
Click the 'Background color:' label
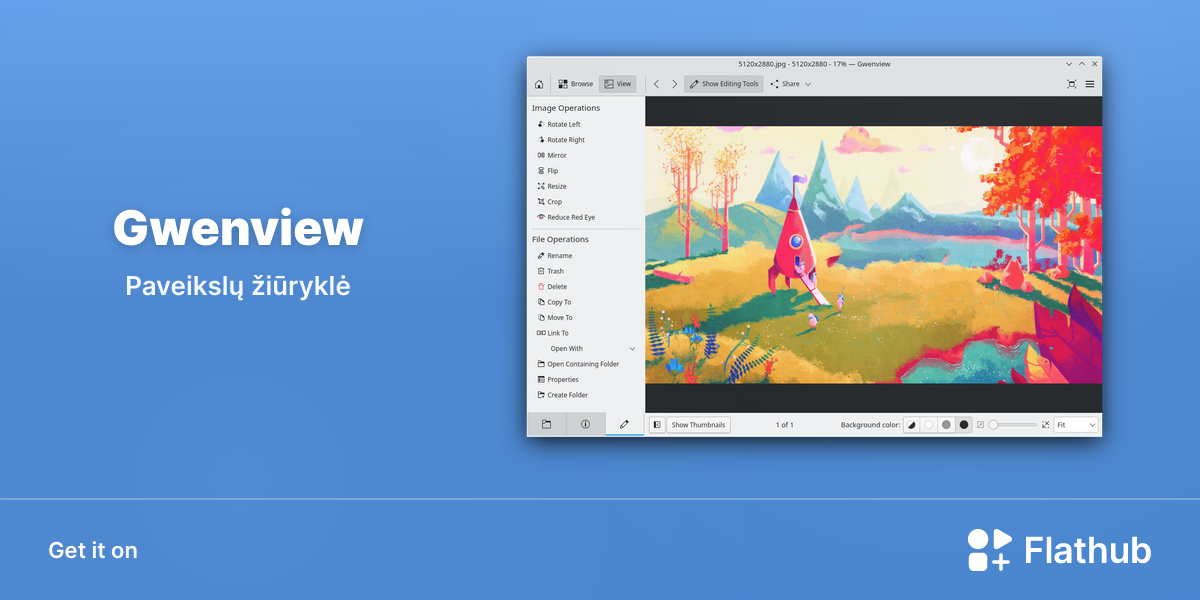870,425
